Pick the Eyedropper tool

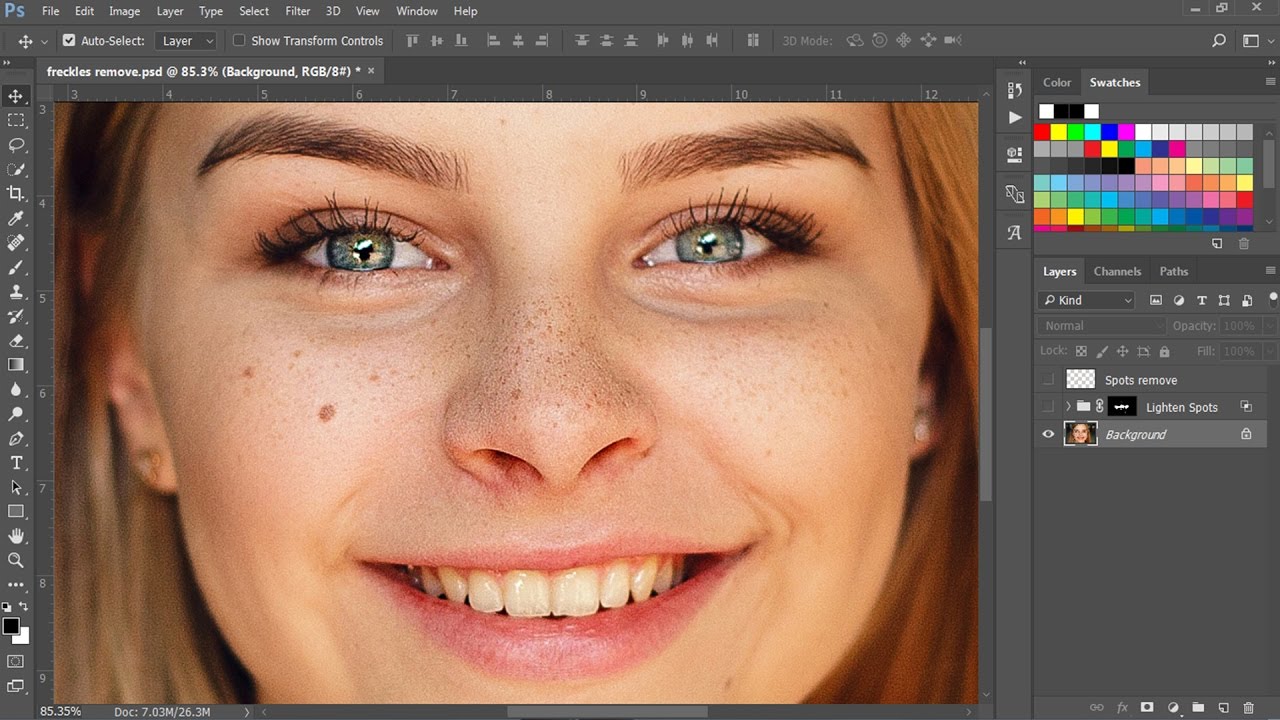[x=16, y=218]
